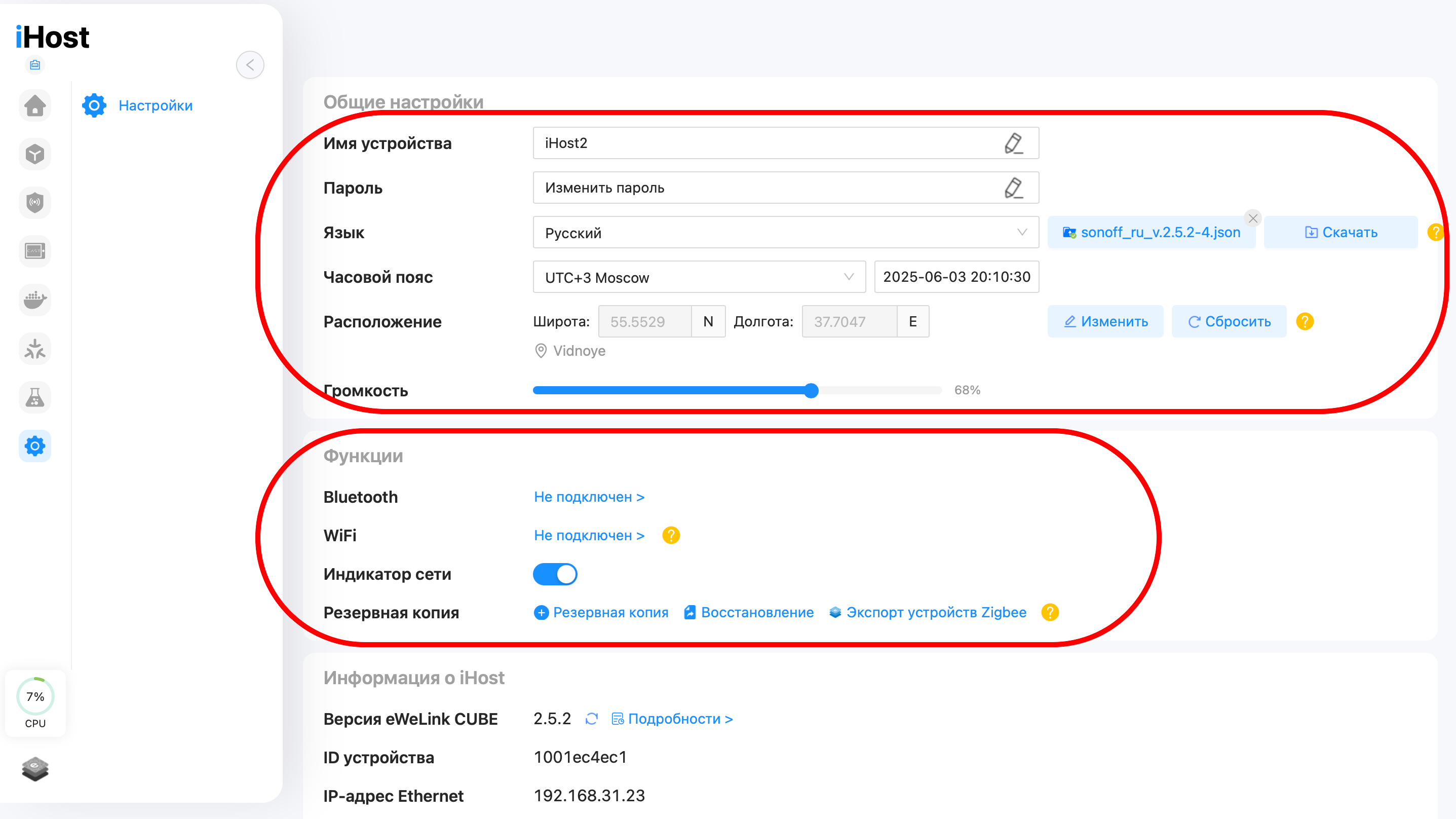Click the volume 68% value
1456x819 pixels.
[967, 390]
